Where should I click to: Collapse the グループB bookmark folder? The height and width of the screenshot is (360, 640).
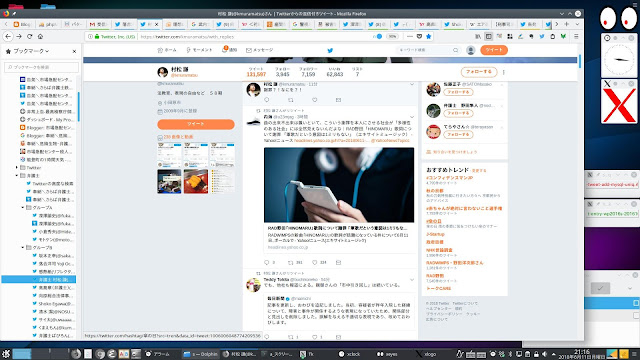click(x=23, y=247)
